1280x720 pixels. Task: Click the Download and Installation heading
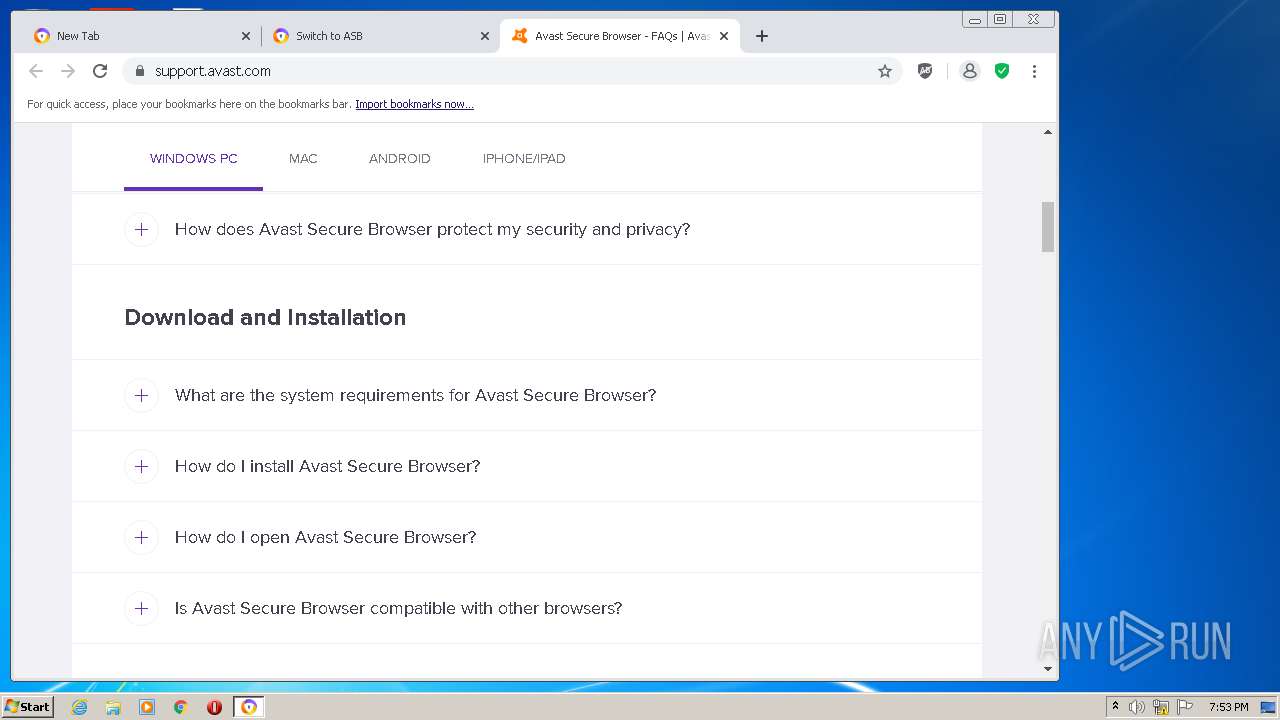265,317
